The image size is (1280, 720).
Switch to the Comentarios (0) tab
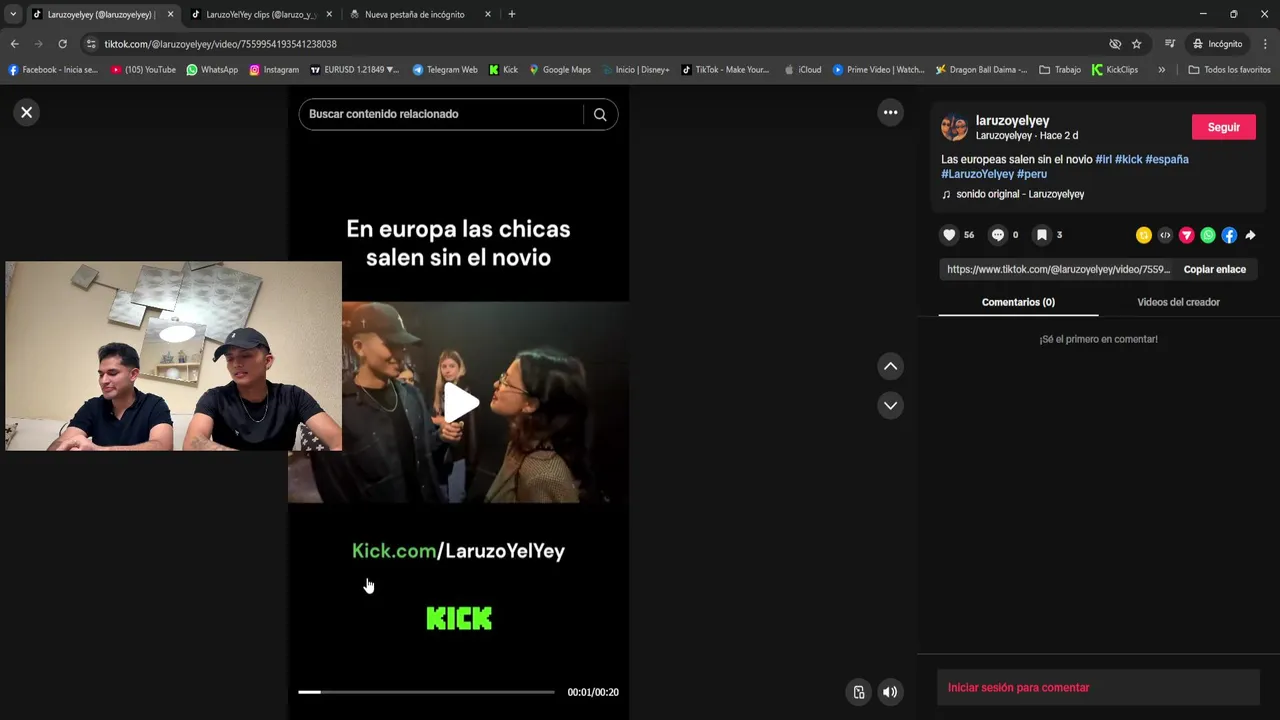pyautogui.click(x=1018, y=302)
